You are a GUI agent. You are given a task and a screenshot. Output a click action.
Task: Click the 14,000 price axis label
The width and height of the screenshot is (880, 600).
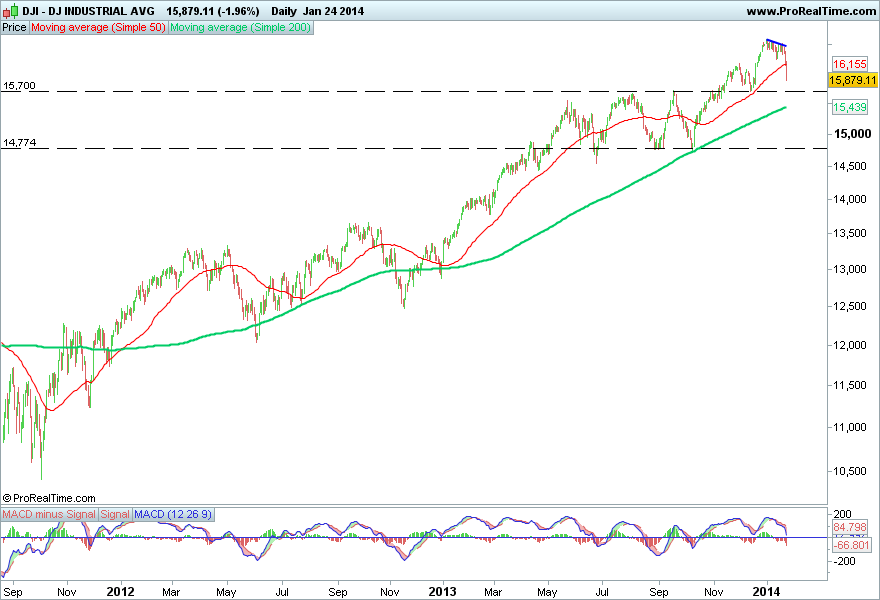pos(850,199)
